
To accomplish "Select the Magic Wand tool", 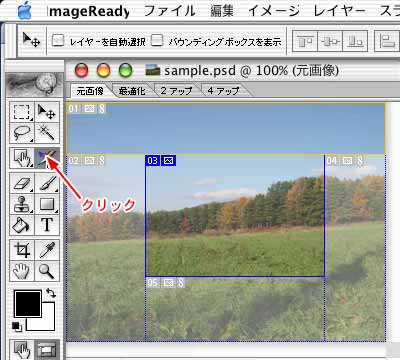I will [x=47, y=133].
